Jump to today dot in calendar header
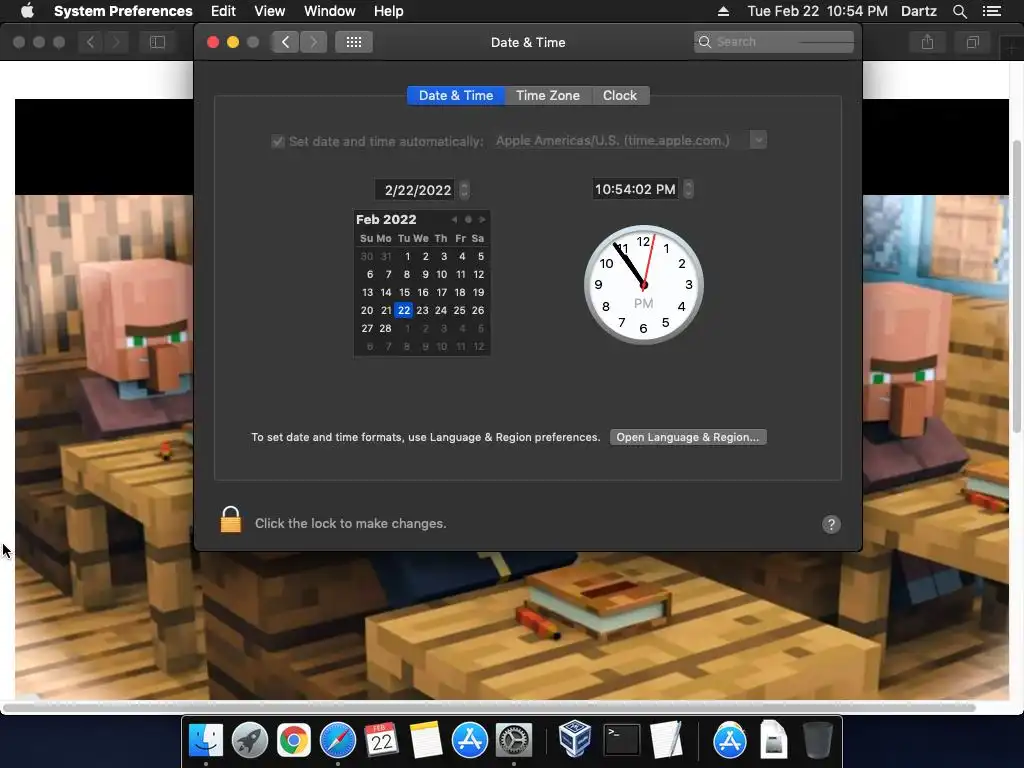This screenshot has width=1024, height=768. [468, 219]
